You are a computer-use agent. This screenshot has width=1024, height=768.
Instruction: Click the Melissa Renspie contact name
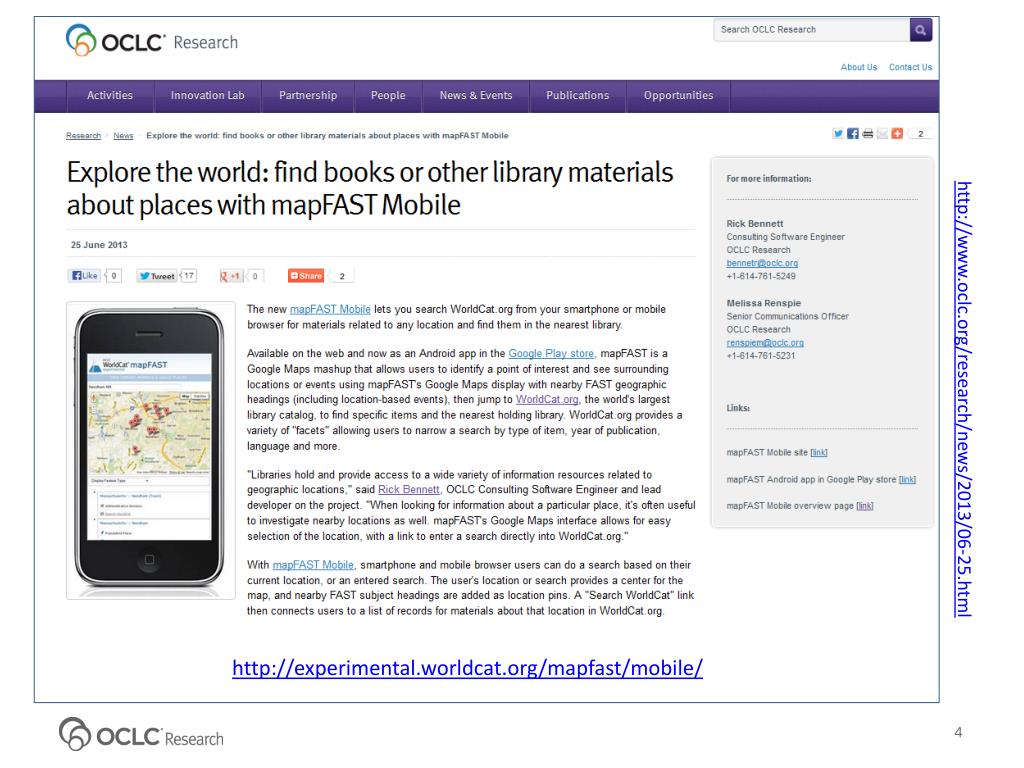[763, 303]
